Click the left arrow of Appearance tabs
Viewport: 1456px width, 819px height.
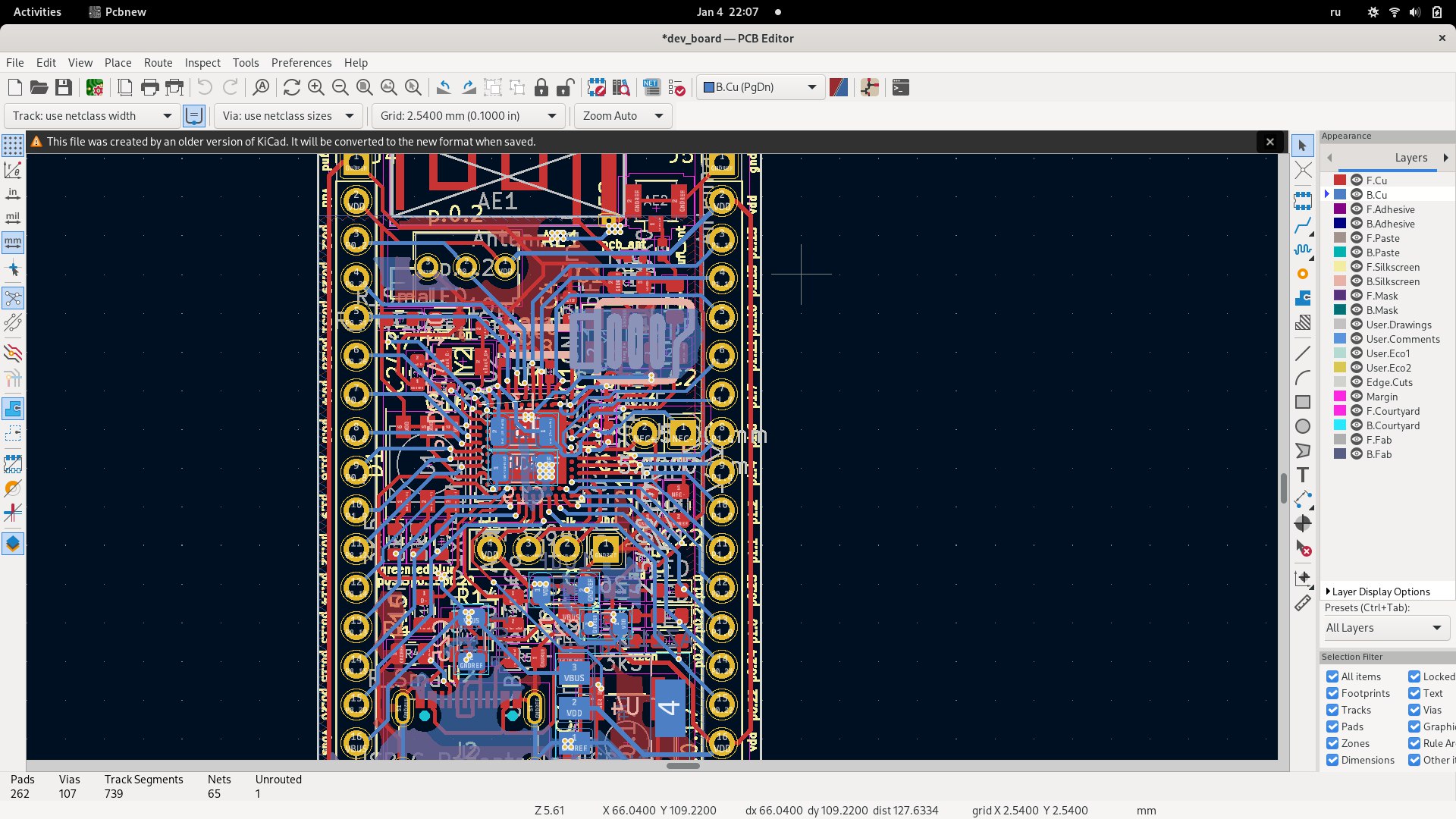click(x=1329, y=158)
